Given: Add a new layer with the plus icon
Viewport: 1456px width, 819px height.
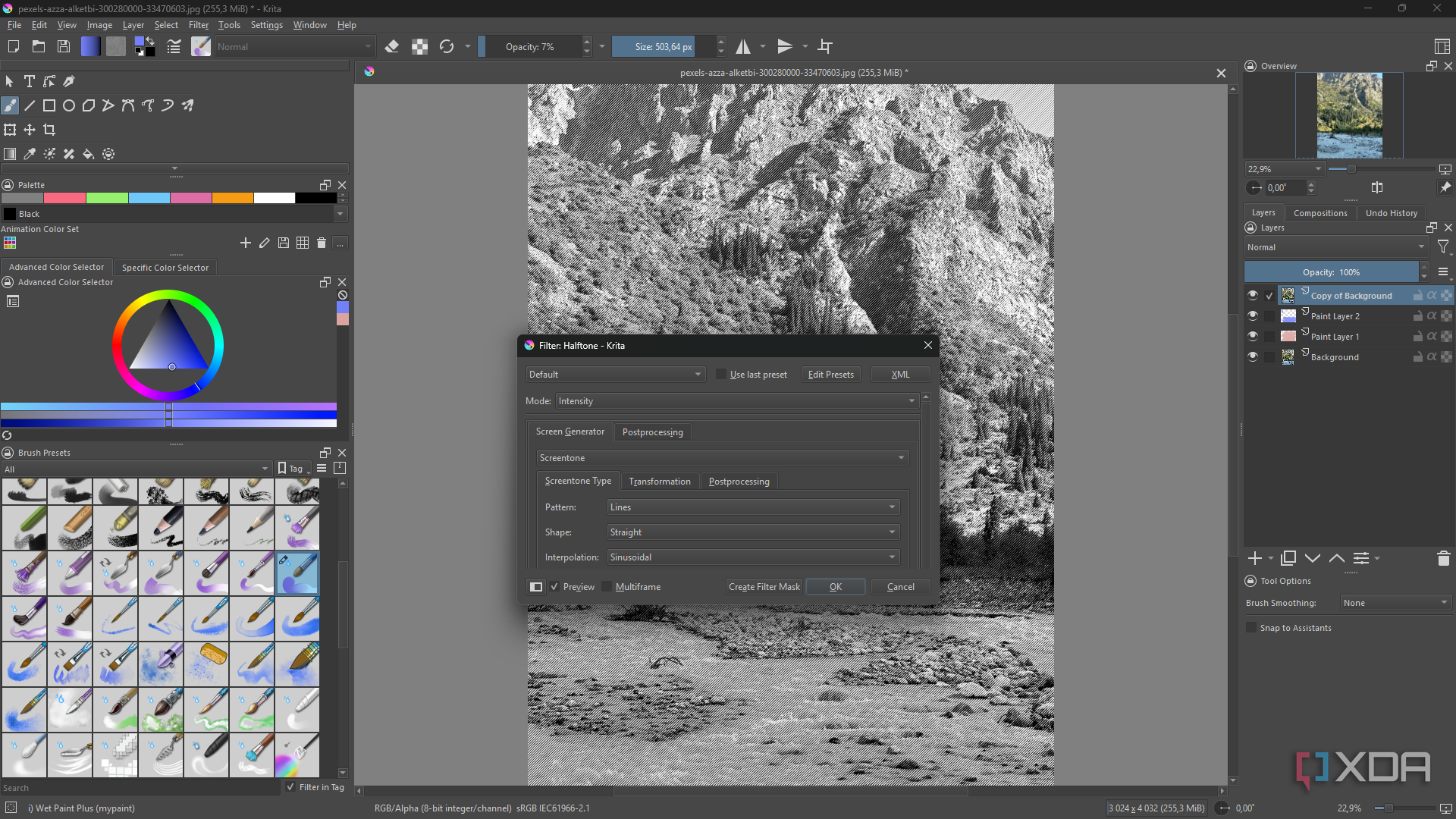Looking at the screenshot, I should (1255, 559).
